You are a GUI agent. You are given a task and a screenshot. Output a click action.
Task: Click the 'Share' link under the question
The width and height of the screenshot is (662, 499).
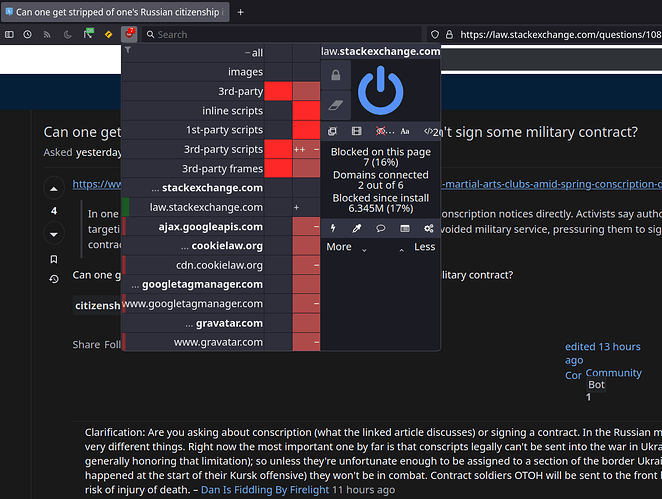pyautogui.click(x=86, y=345)
